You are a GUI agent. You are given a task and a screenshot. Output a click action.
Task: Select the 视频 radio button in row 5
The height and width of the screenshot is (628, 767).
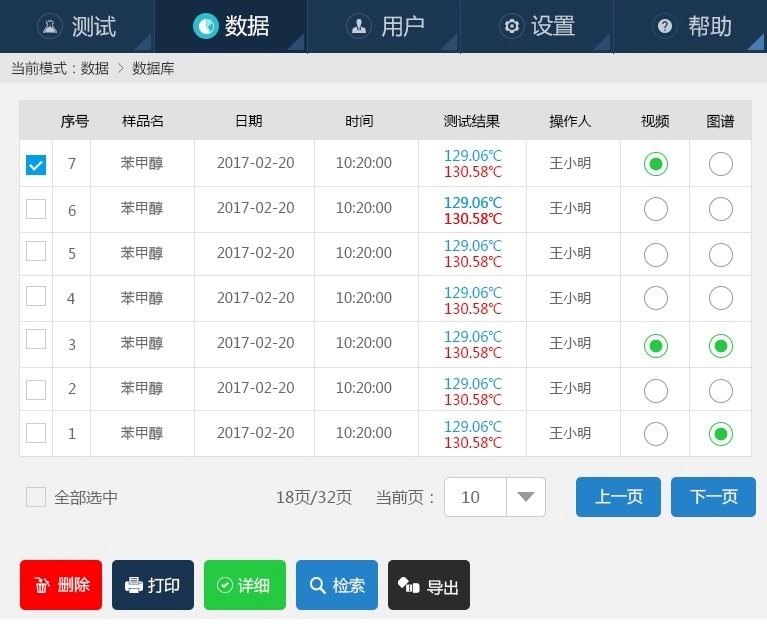coord(655,254)
